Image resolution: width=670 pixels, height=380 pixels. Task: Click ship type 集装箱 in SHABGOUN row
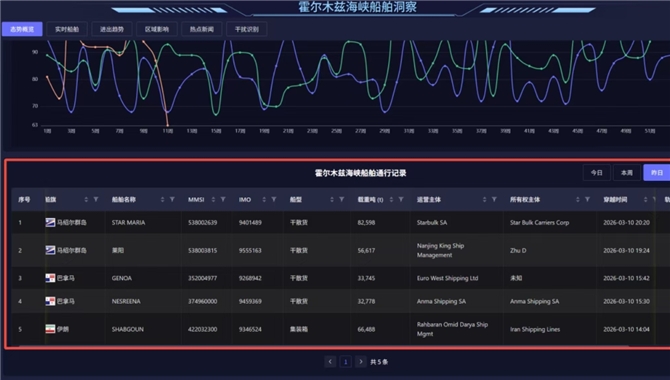(299, 329)
